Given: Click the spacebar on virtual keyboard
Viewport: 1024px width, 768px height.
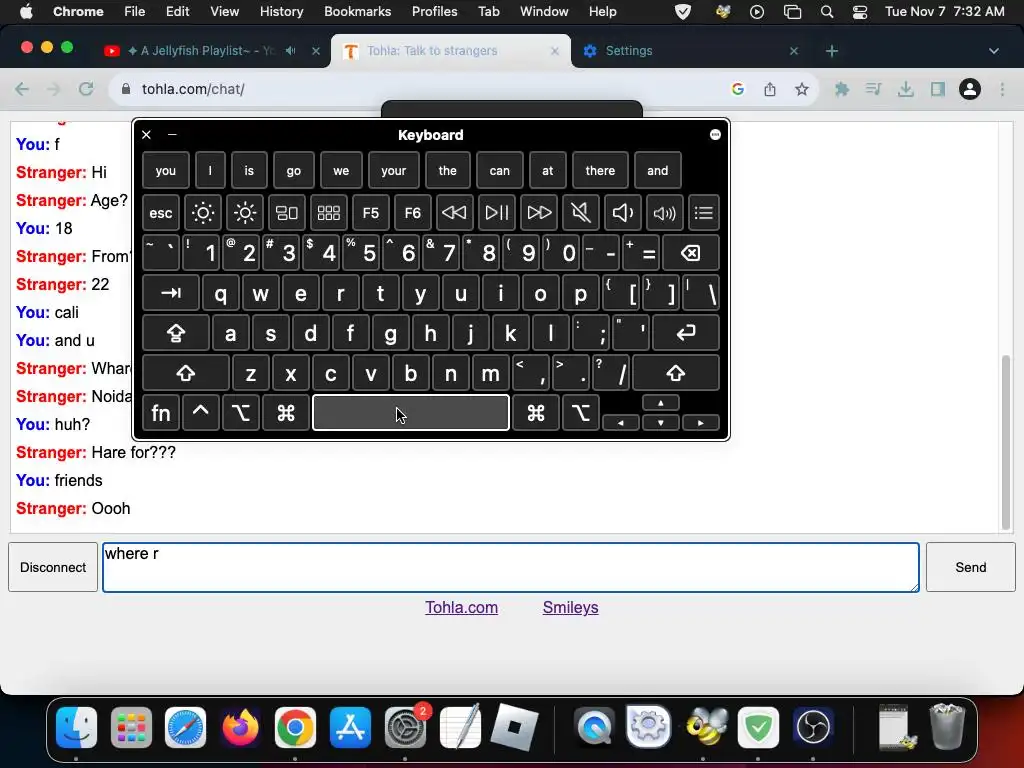Looking at the screenshot, I should pyautogui.click(x=411, y=413).
